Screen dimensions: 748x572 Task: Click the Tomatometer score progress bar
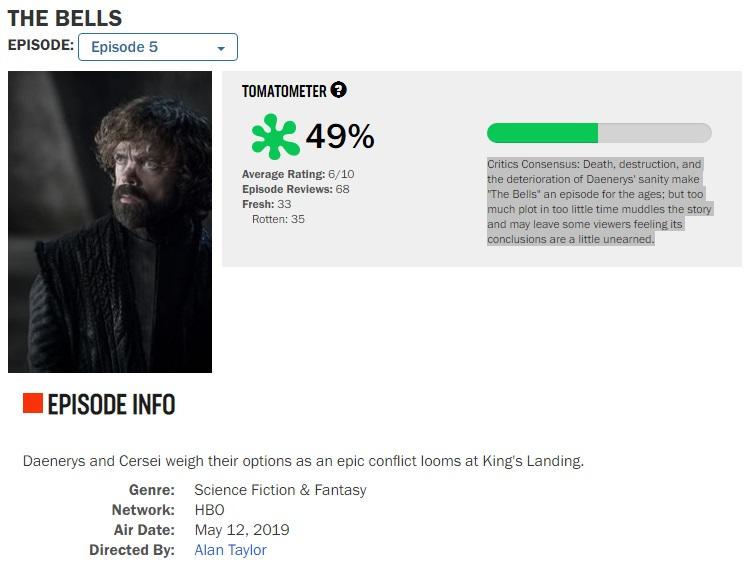[598, 133]
